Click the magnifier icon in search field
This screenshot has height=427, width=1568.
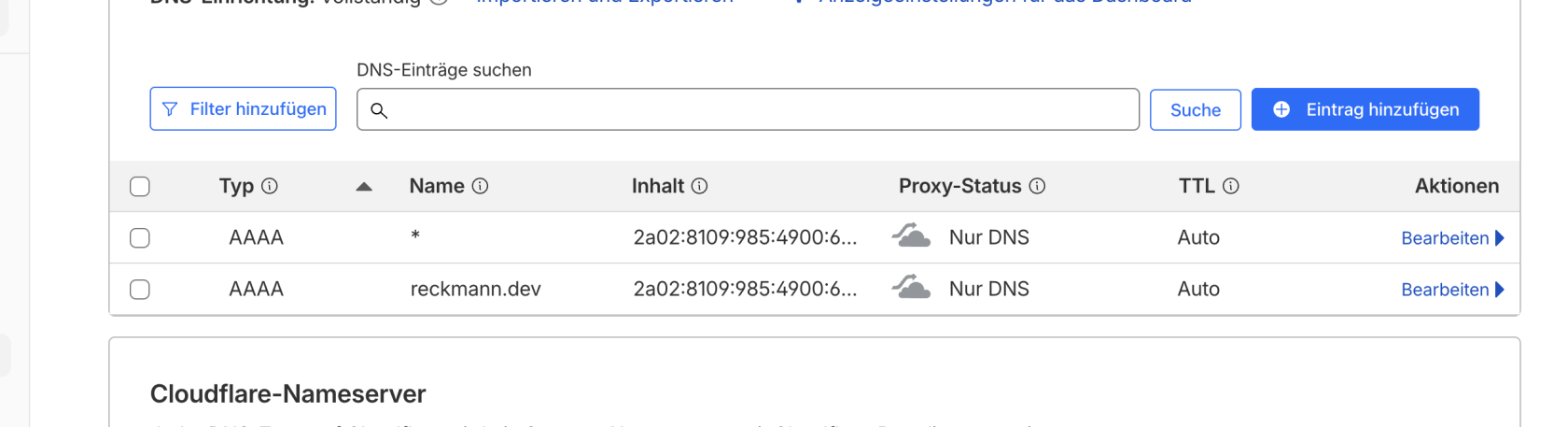pos(379,110)
